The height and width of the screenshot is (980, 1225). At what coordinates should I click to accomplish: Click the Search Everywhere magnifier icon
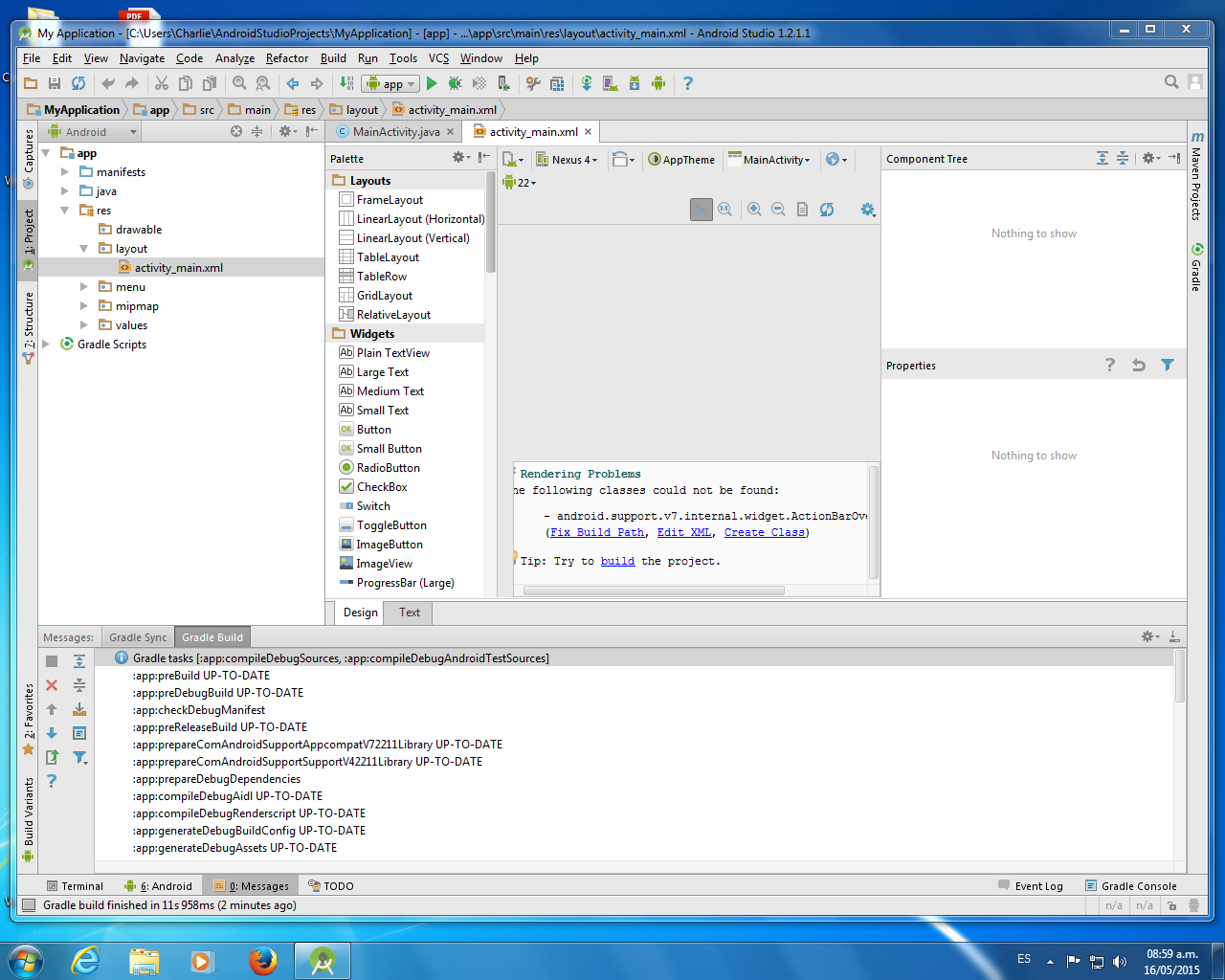tap(1171, 82)
